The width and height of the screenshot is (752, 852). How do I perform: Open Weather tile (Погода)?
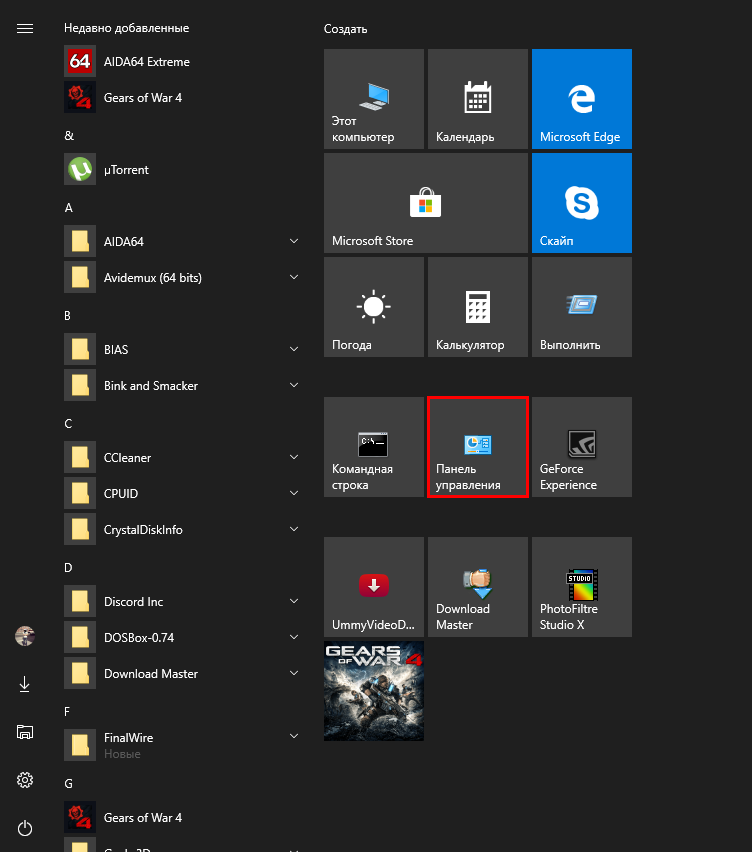click(374, 307)
